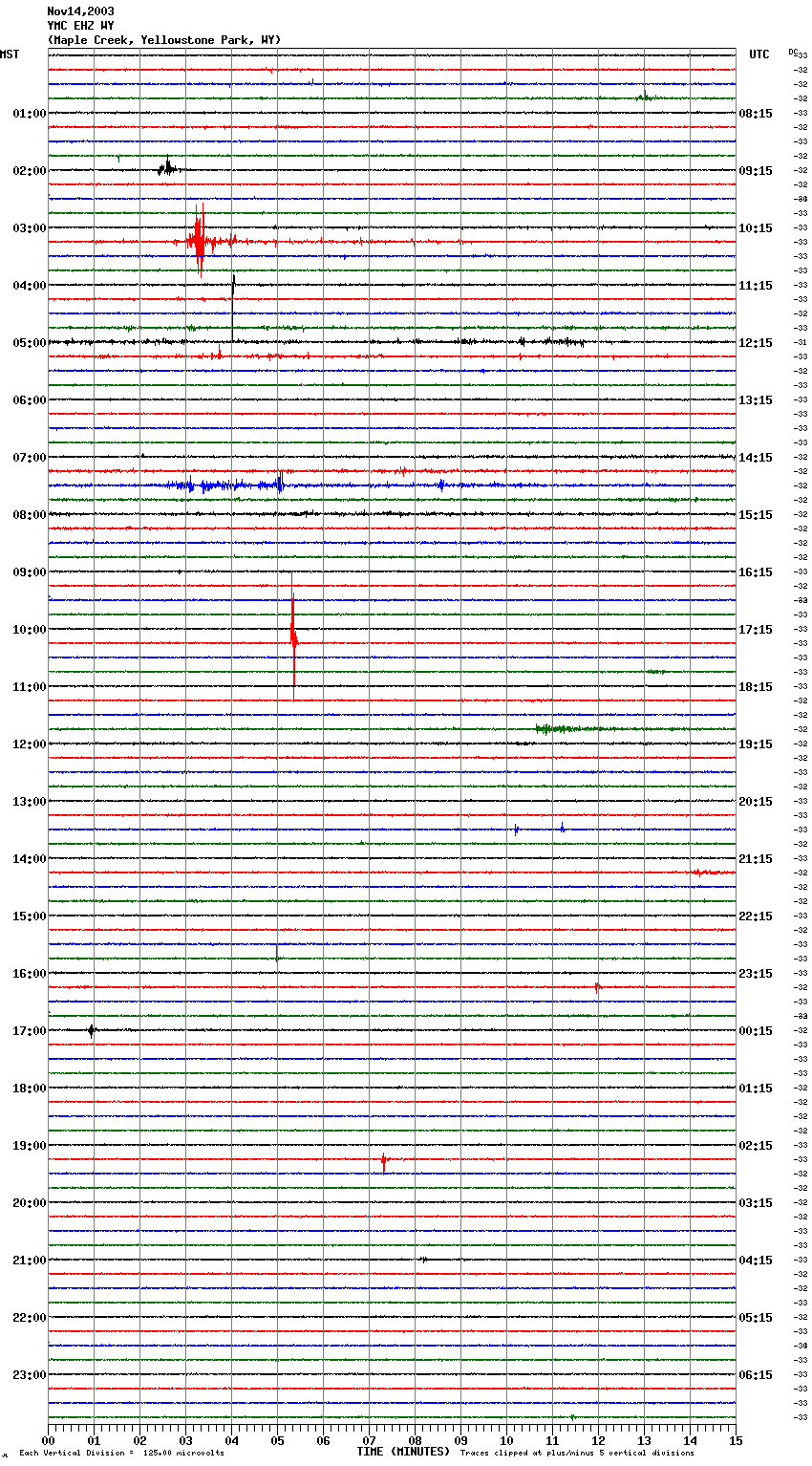812x1466 pixels.
Task: Click the 06:15 UTC time label
Action: click(756, 1375)
